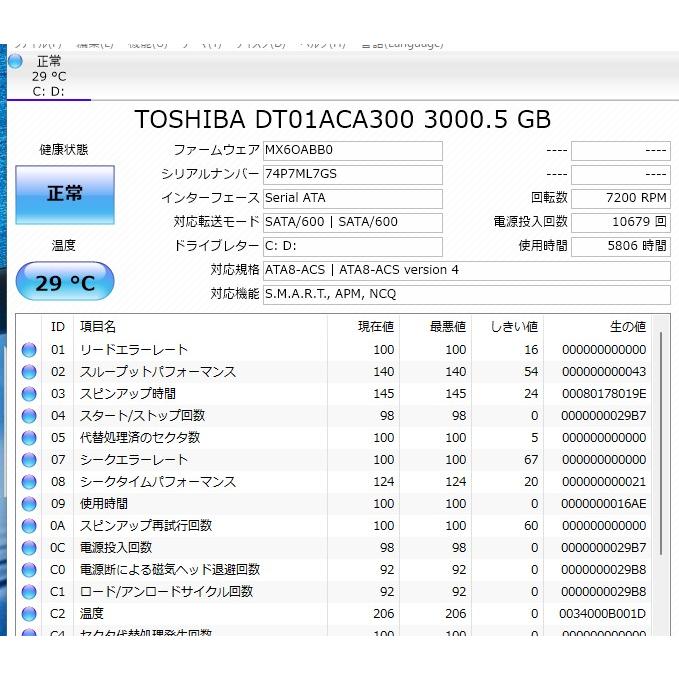Click raw value 000000000043
The width and height of the screenshot is (679, 679).
(604, 372)
